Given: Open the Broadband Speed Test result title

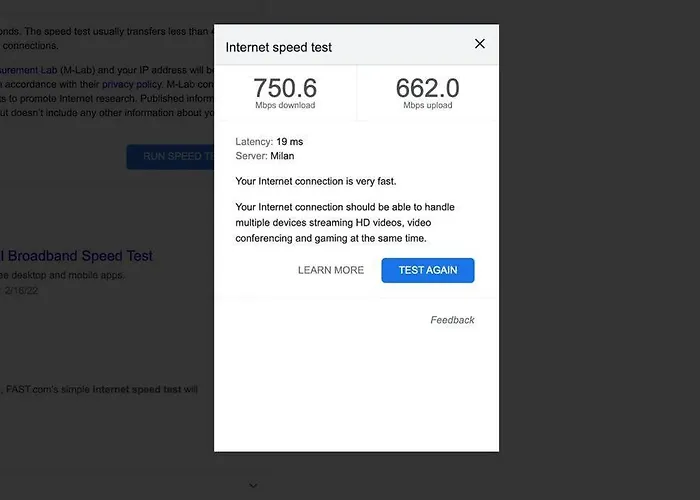Looking at the screenshot, I should point(76,256).
